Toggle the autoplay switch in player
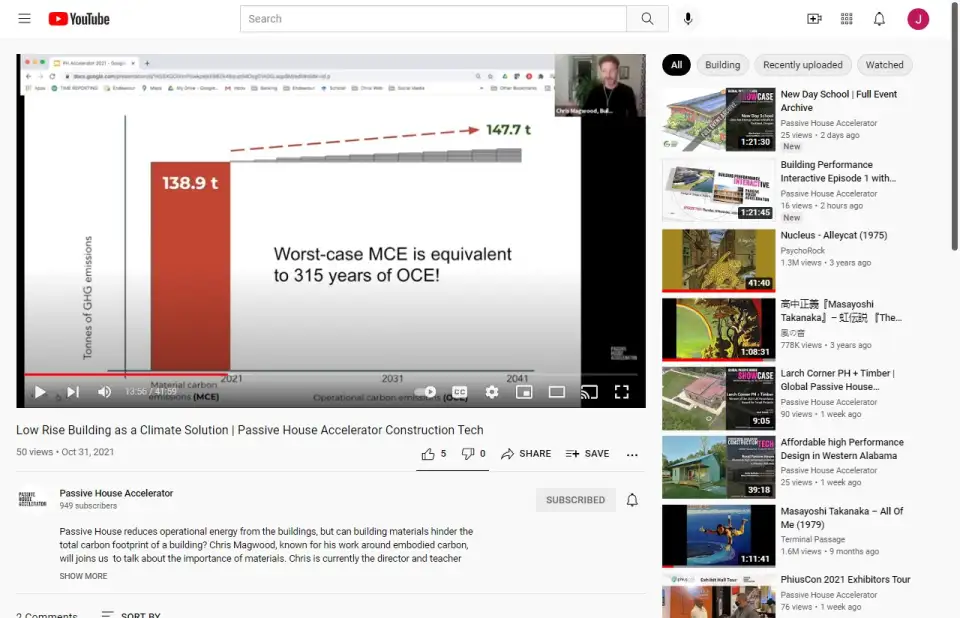The height and width of the screenshot is (618, 960). [x=426, y=392]
